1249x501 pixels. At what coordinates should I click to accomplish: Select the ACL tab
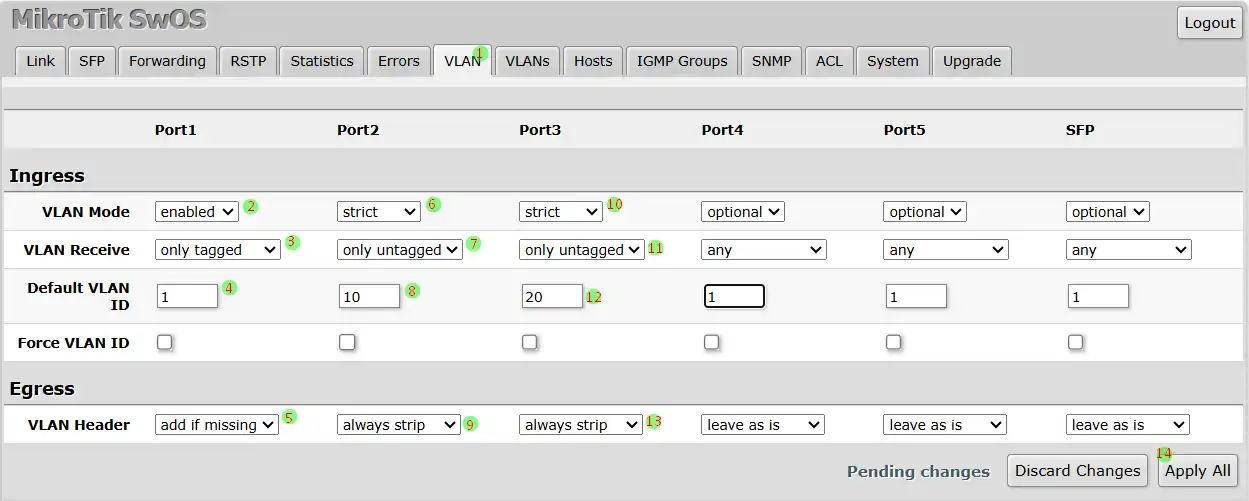[829, 61]
